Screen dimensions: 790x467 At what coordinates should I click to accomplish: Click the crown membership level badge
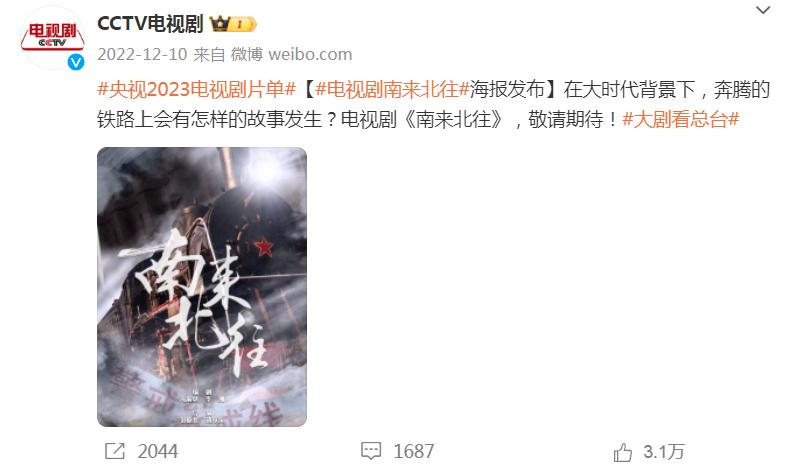point(233,24)
